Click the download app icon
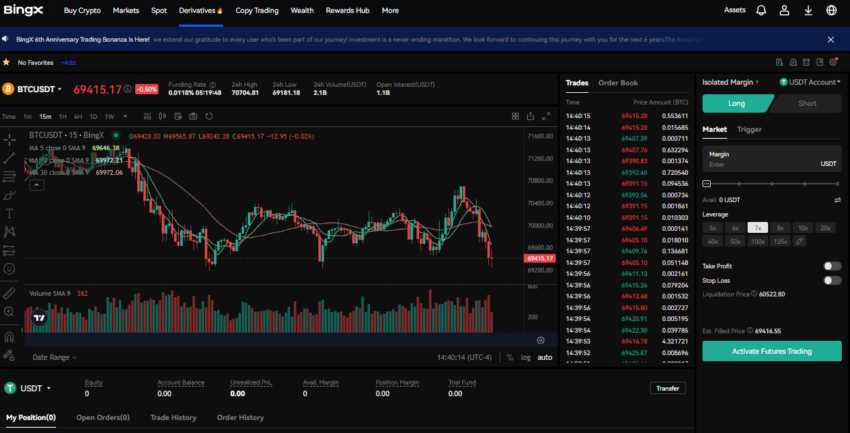850x433 pixels. pyautogui.click(x=809, y=10)
